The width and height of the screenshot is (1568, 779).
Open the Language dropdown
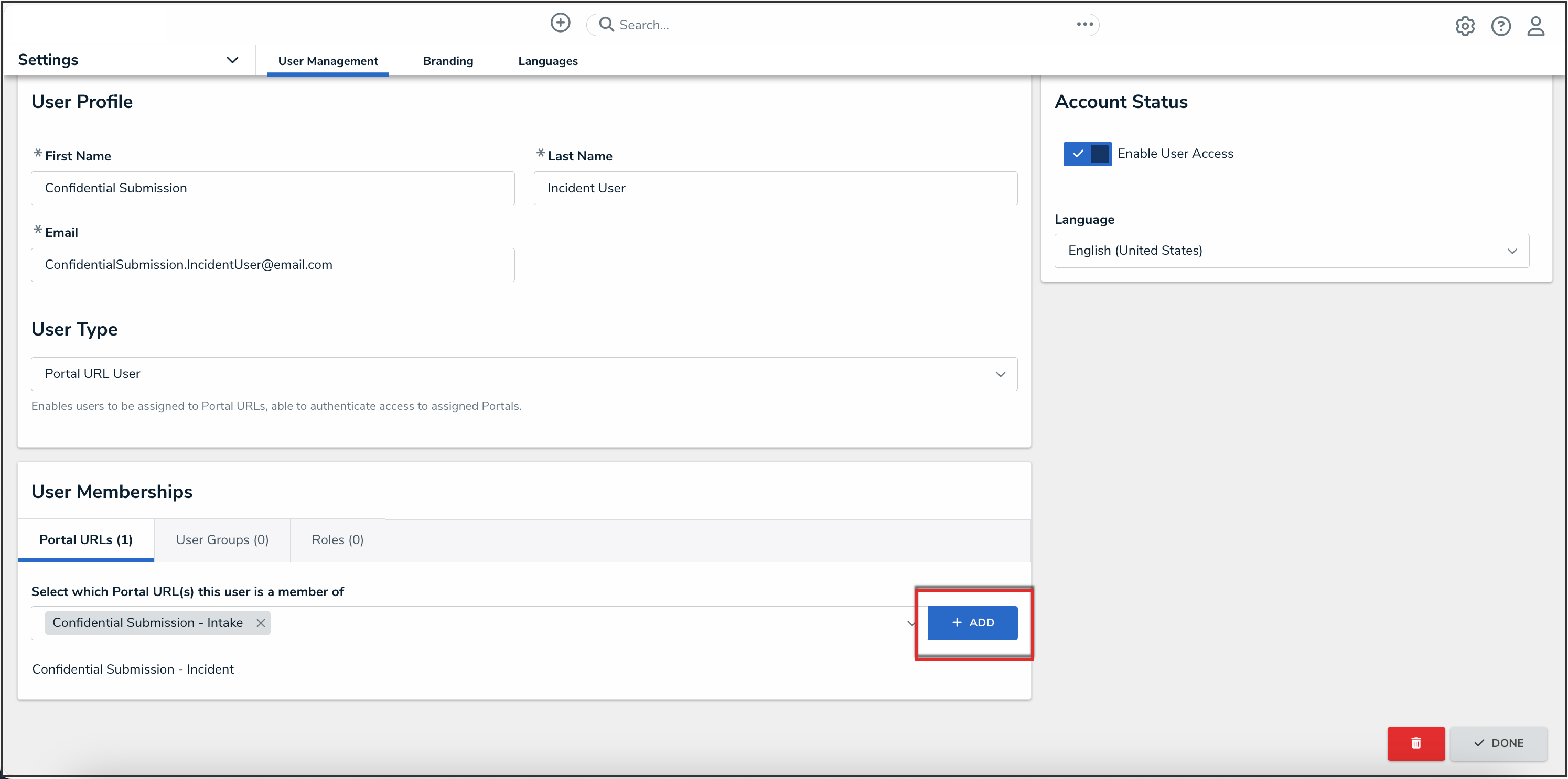tap(1291, 251)
